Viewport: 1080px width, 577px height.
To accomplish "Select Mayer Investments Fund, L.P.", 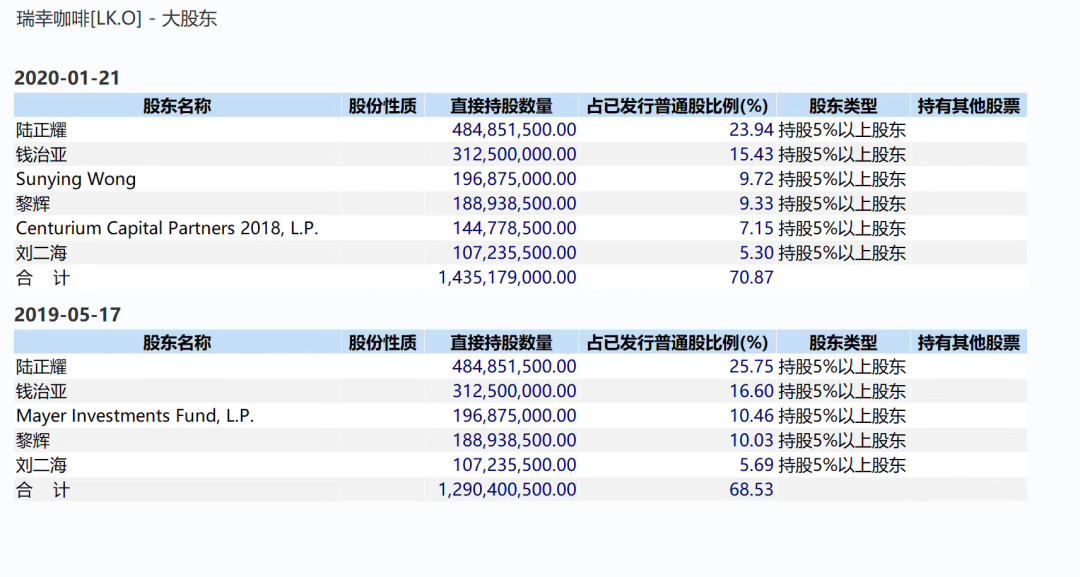I will click(x=135, y=417).
